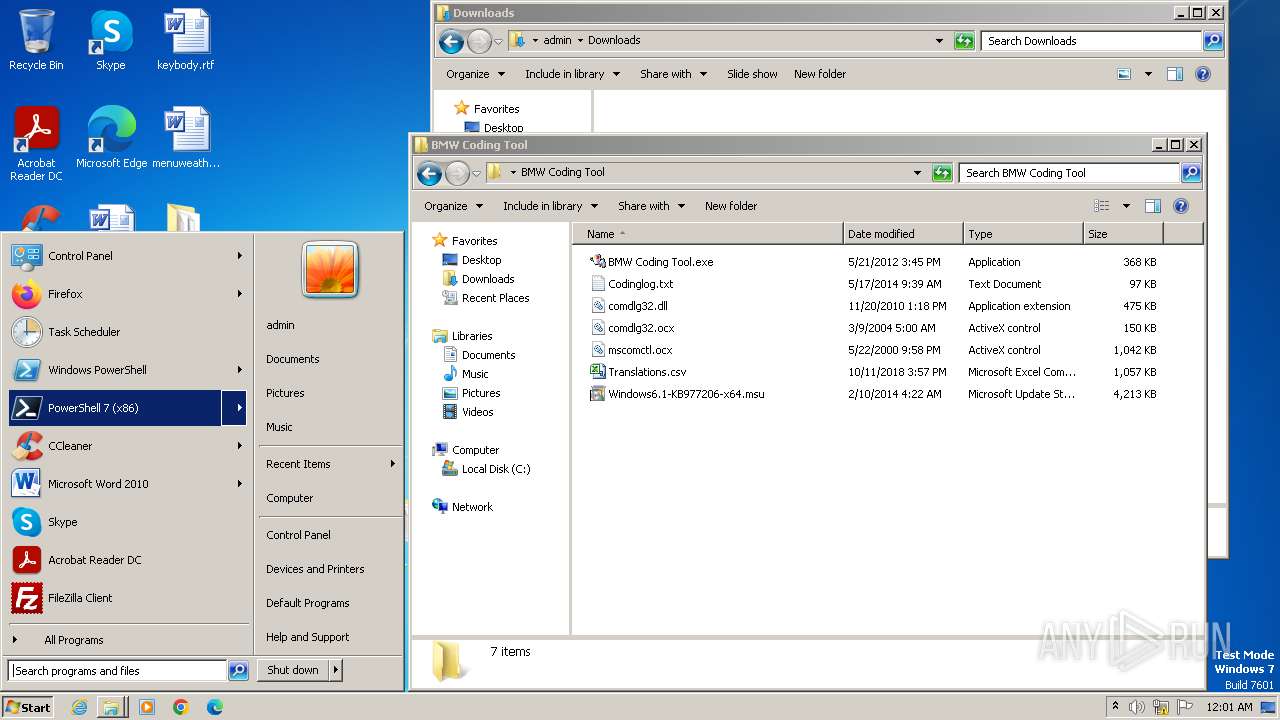Change view icon in BMW Coding Tool window
Viewport: 1280px width, 720px height.
pos(1102,206)
